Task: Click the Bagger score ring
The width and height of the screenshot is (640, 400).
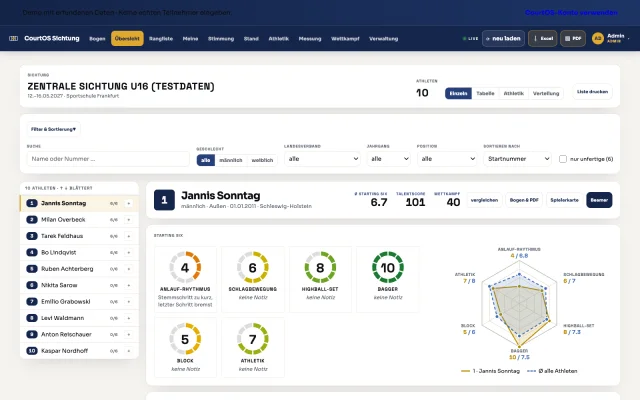Action: click(388, 268)
